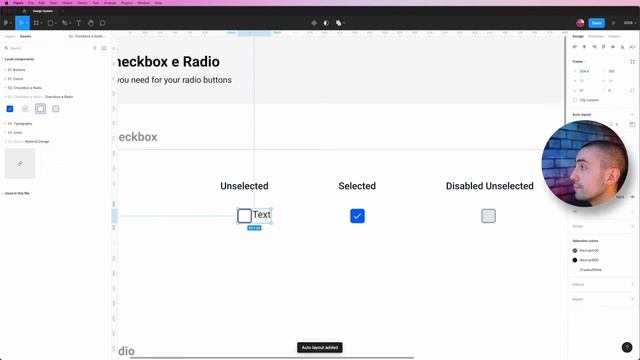640x360 pixels.
Task: Open the File menu in menu bar
Action: (31, 3)
